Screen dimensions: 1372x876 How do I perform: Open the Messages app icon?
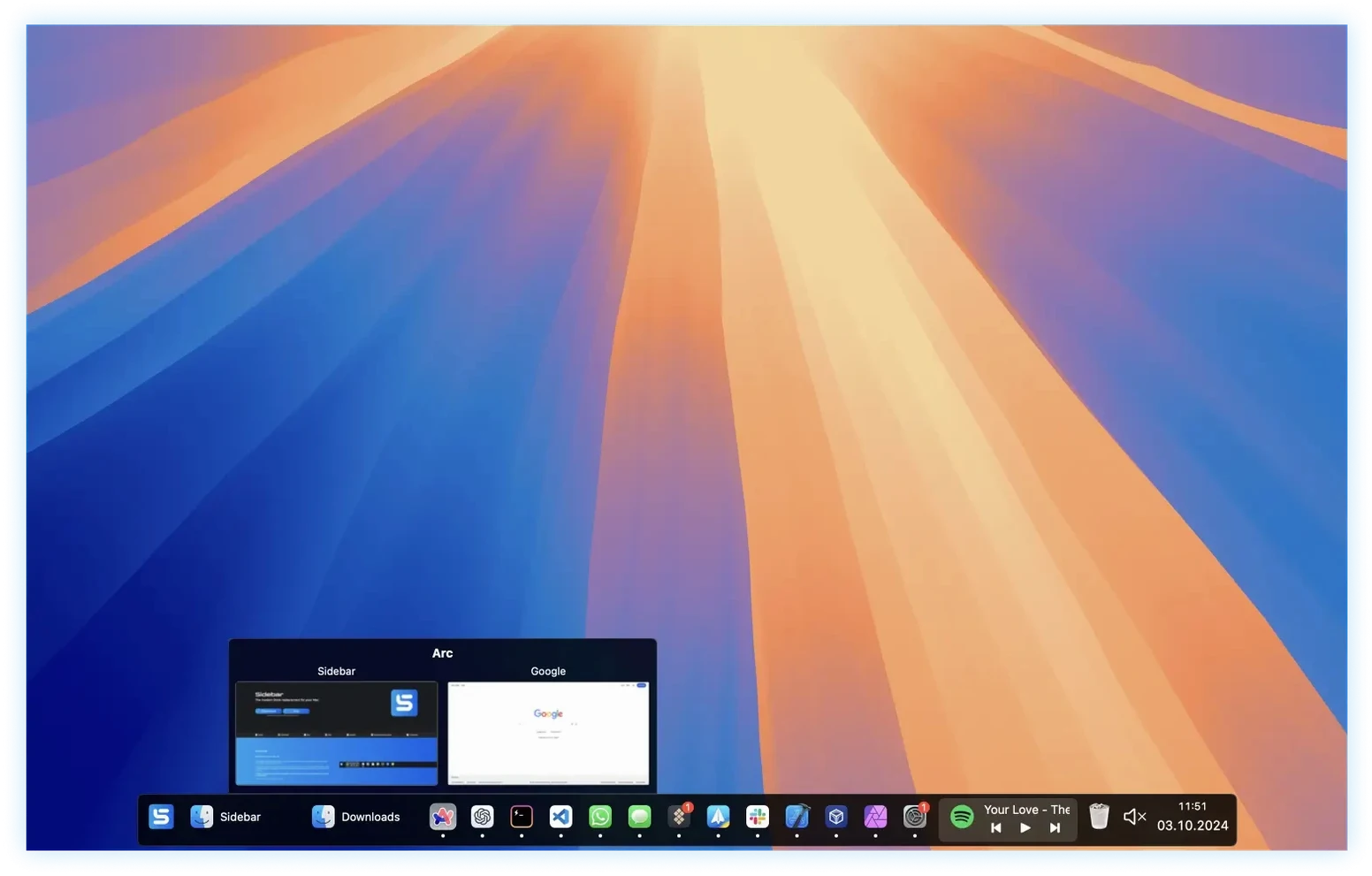[639, 817]
